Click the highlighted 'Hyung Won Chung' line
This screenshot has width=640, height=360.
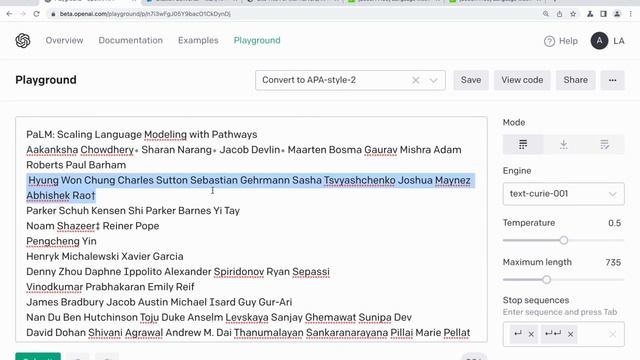coord(249,180)
